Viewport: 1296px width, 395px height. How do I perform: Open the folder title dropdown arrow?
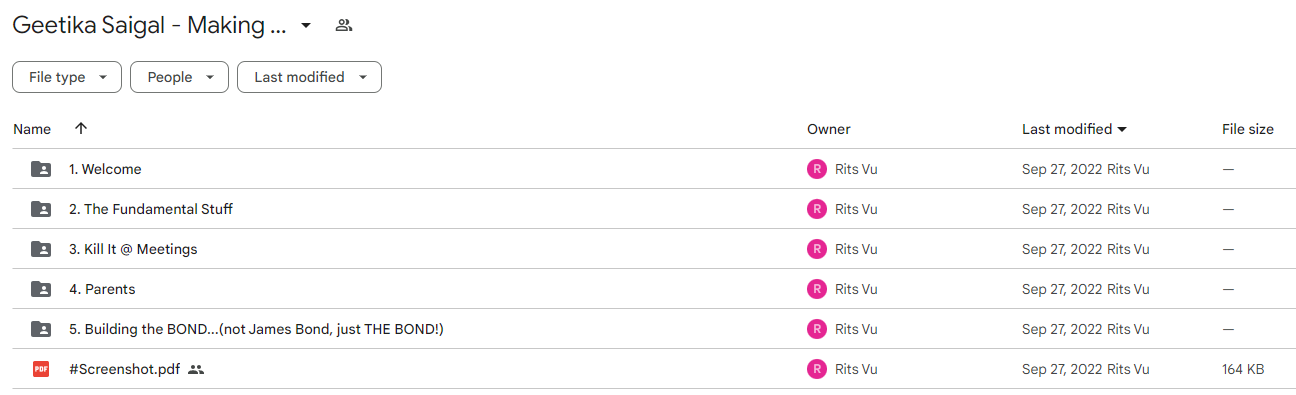click(306, 26)
